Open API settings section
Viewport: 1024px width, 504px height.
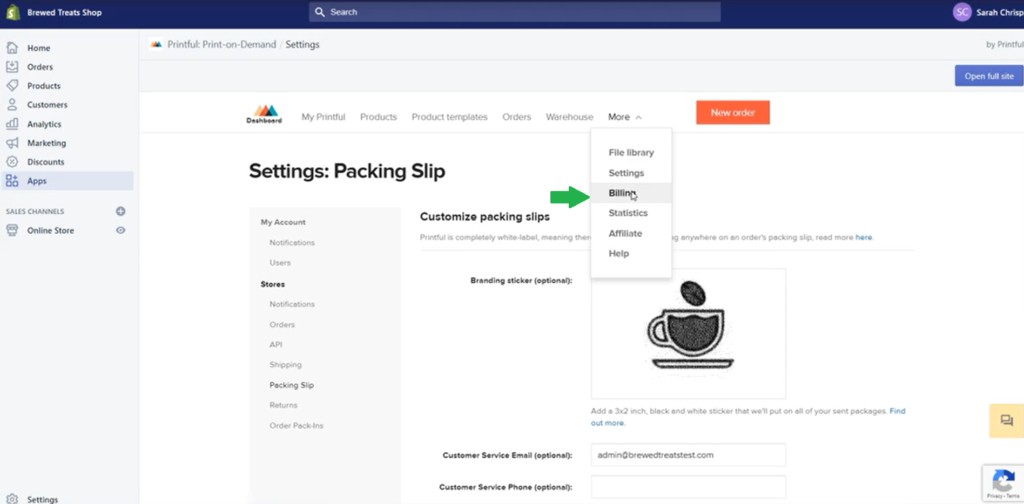[276, 345]
